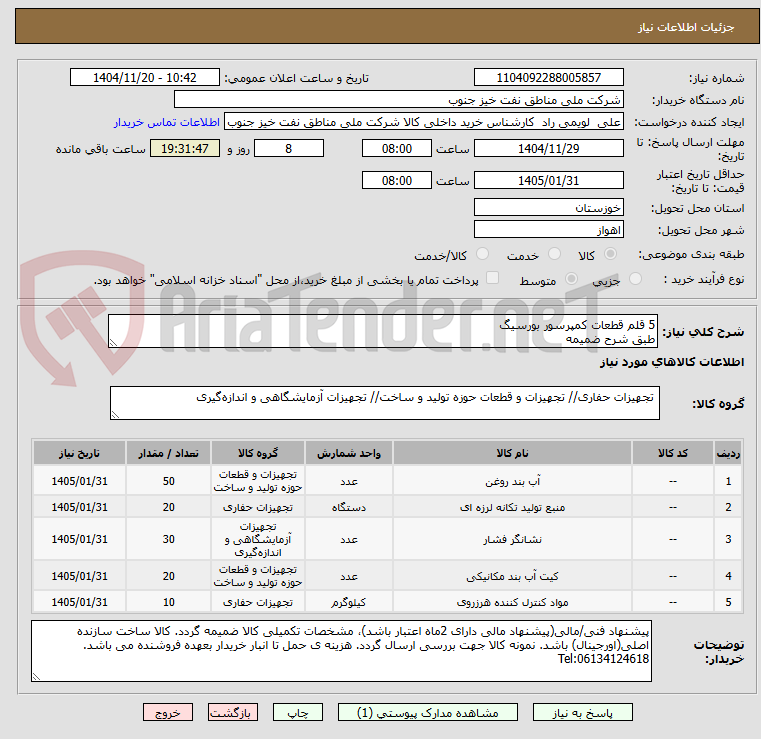Click the ردیف column header

pyautogui.click(x=728, y=453)
